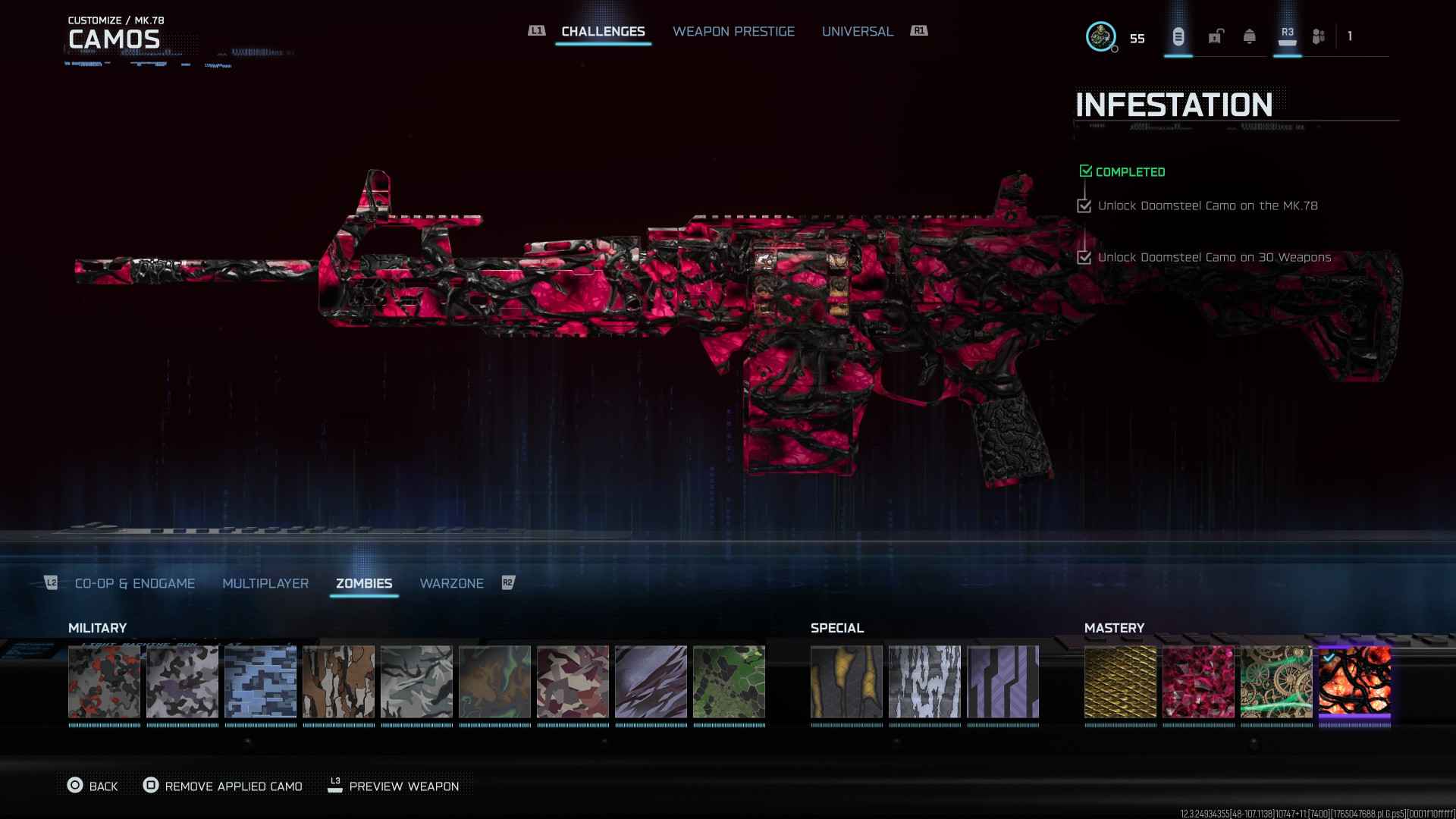Click the green COMPLETED checkbox
The image size is (1456, 819).
click(x=1086, y=171)
